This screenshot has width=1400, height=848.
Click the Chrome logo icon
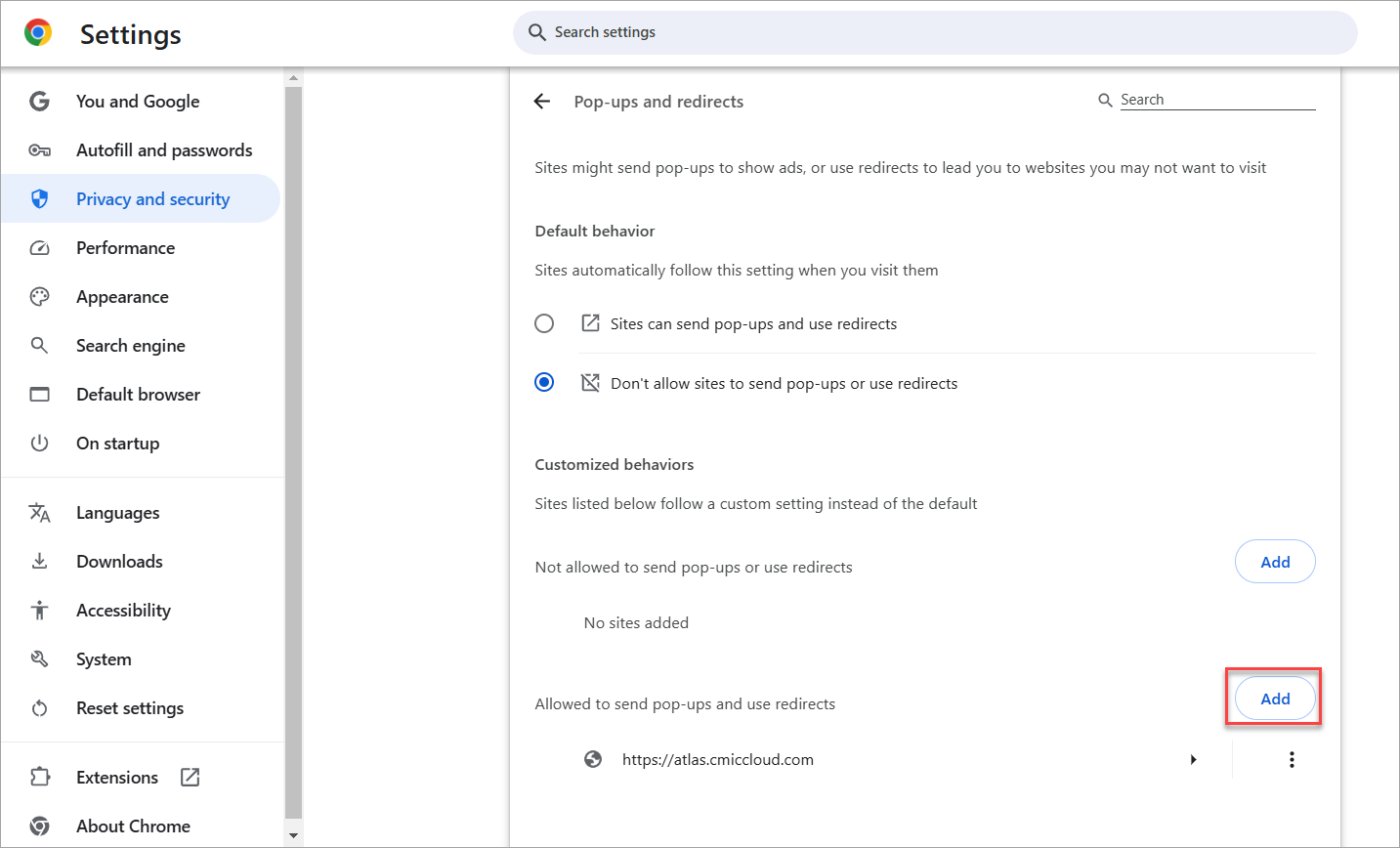38,33
